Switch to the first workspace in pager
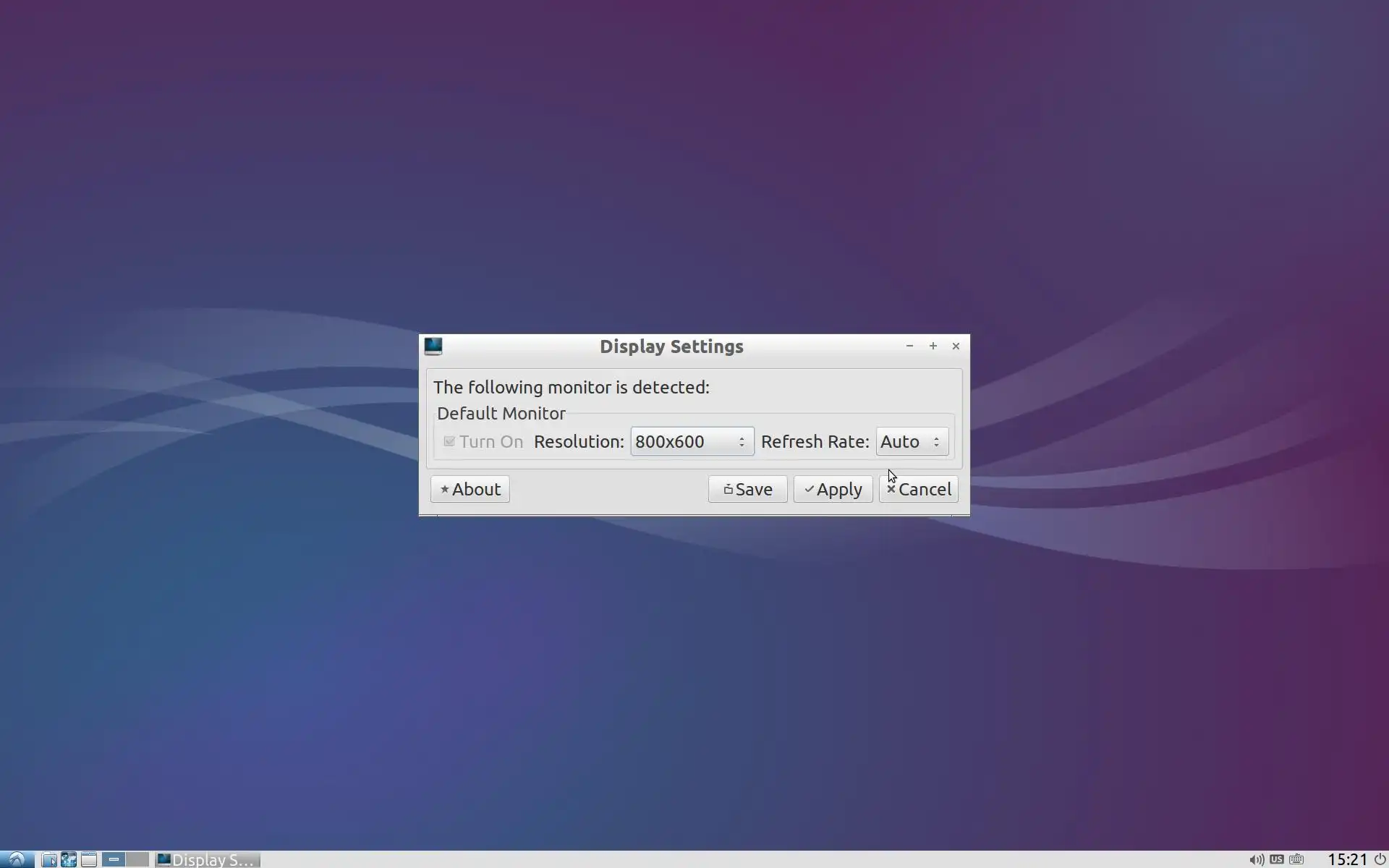Screen dimensions: 1389x868 click(x=114, y=859)
